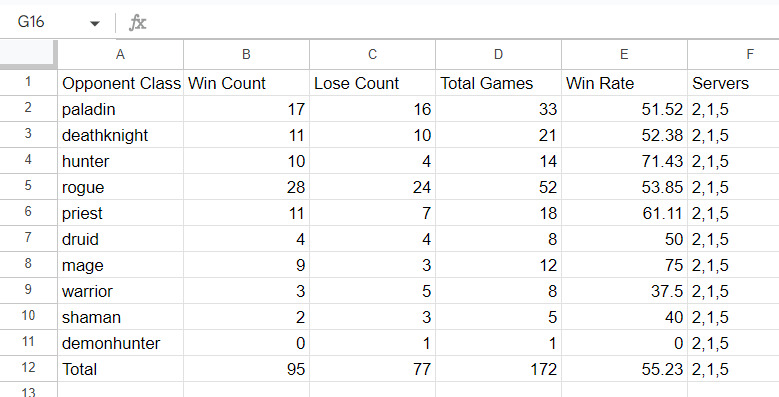Select the hunter win rate 71.43 cell

[624, 161]
